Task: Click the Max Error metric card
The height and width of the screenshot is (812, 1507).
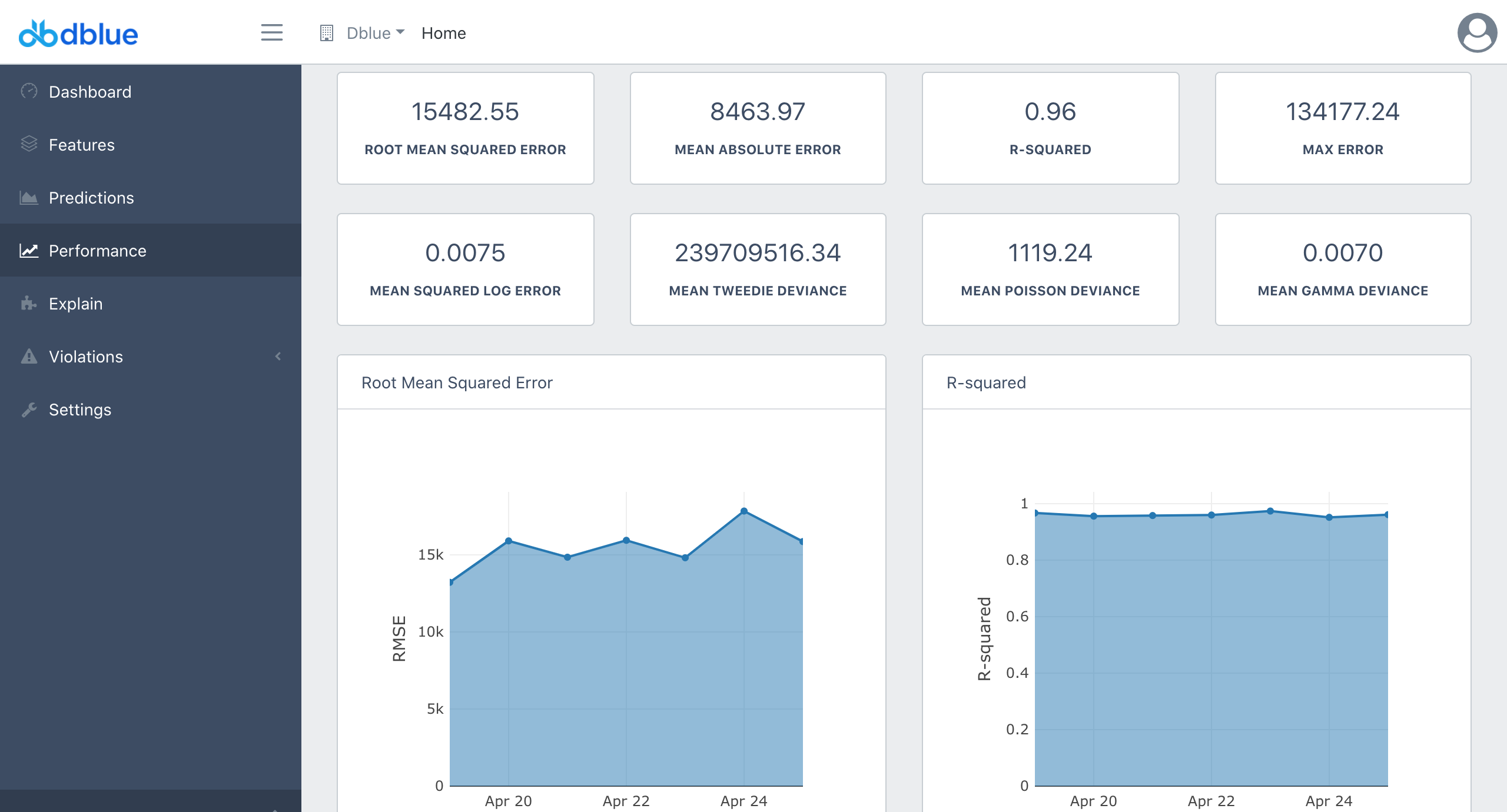Action: pos(1343,128)
